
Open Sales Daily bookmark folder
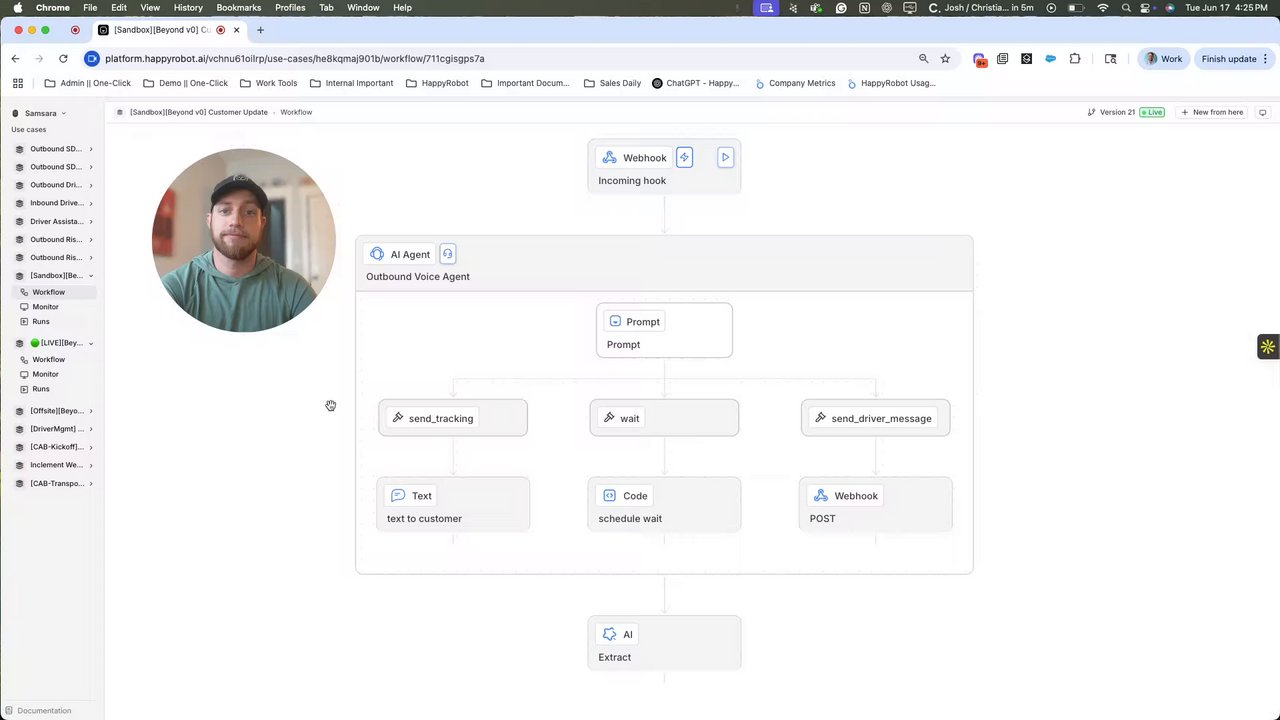point(612,83)
